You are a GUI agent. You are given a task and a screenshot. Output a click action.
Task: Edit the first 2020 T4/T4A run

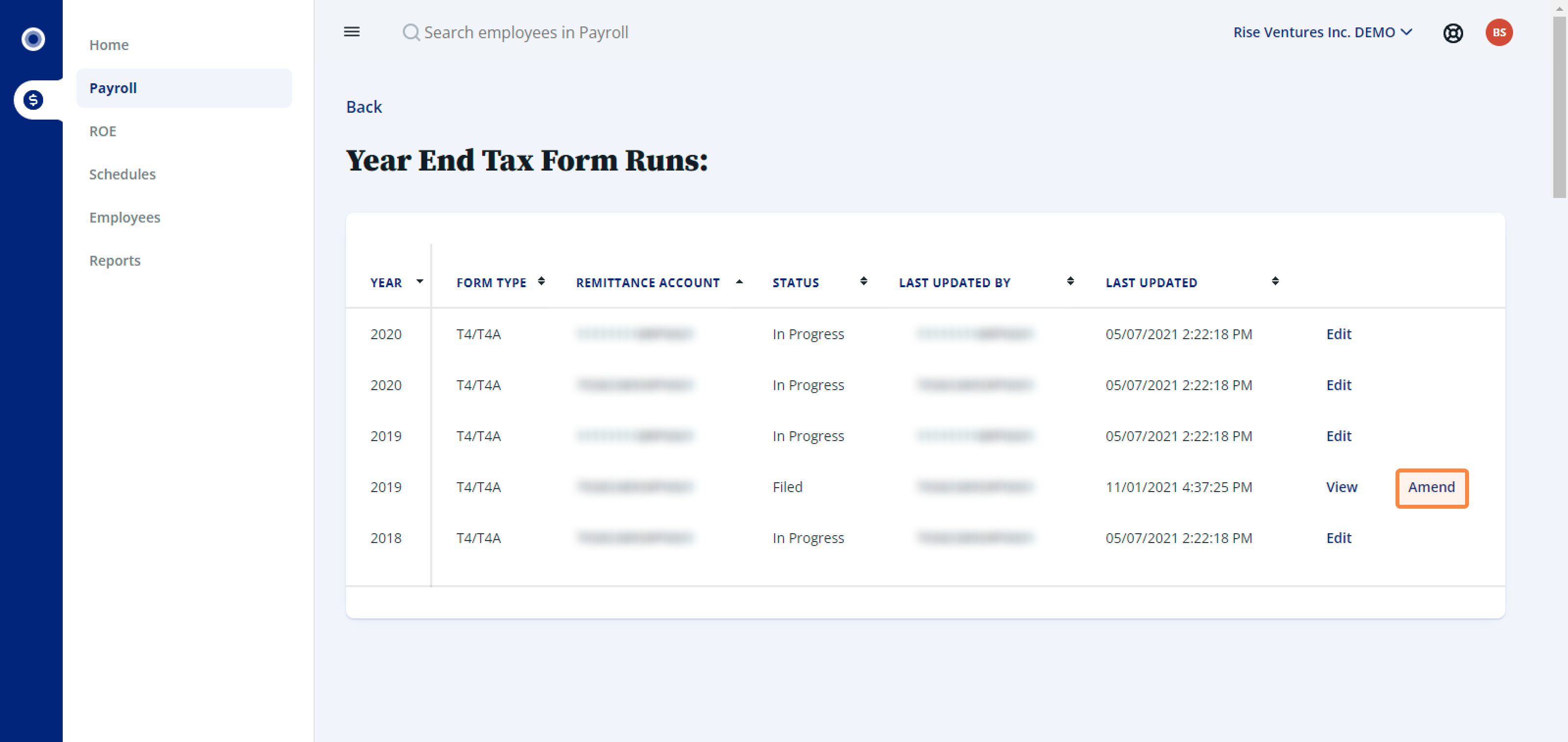coord(1339,334)
